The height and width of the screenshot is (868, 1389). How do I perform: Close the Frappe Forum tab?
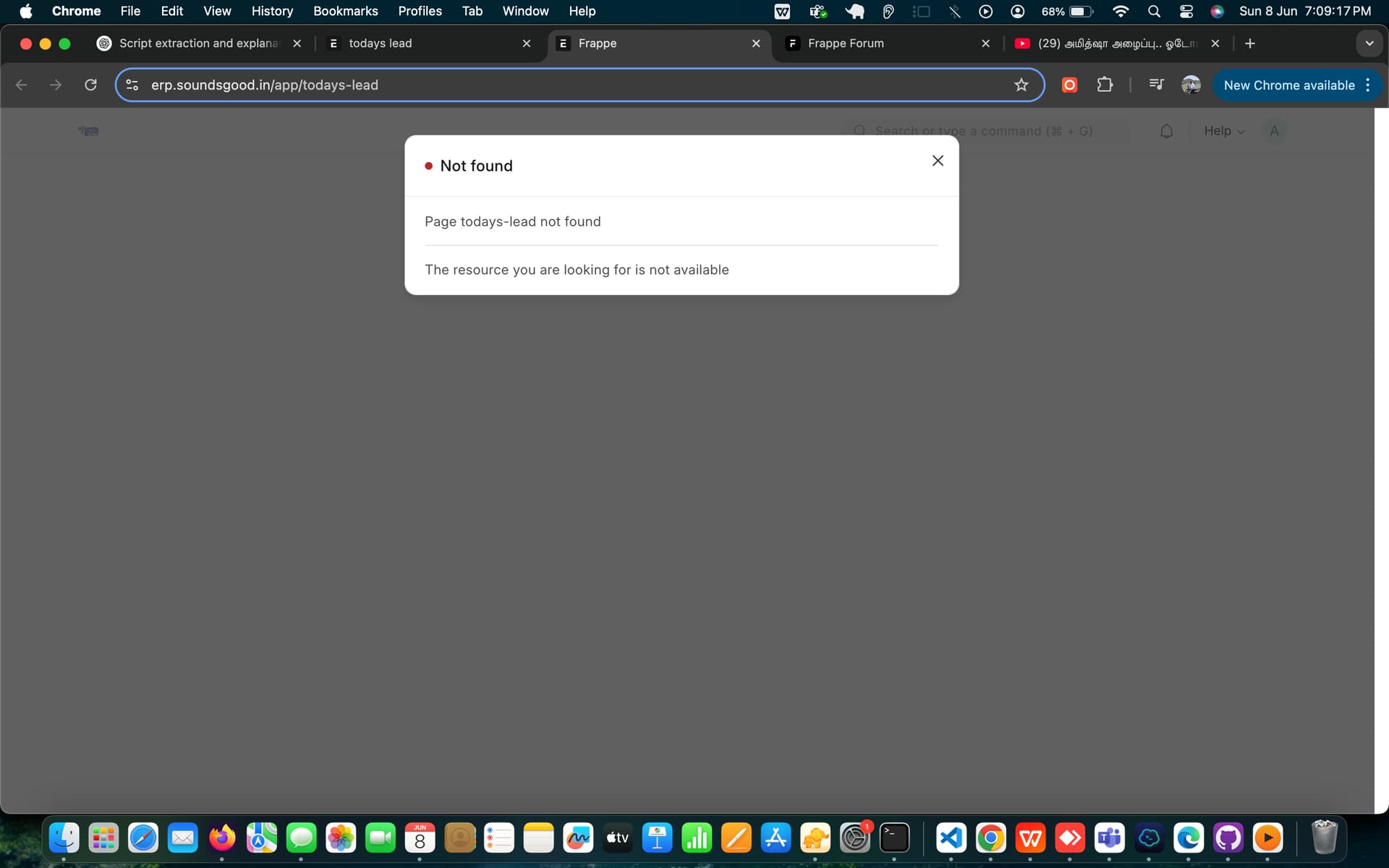pos(985,43)
